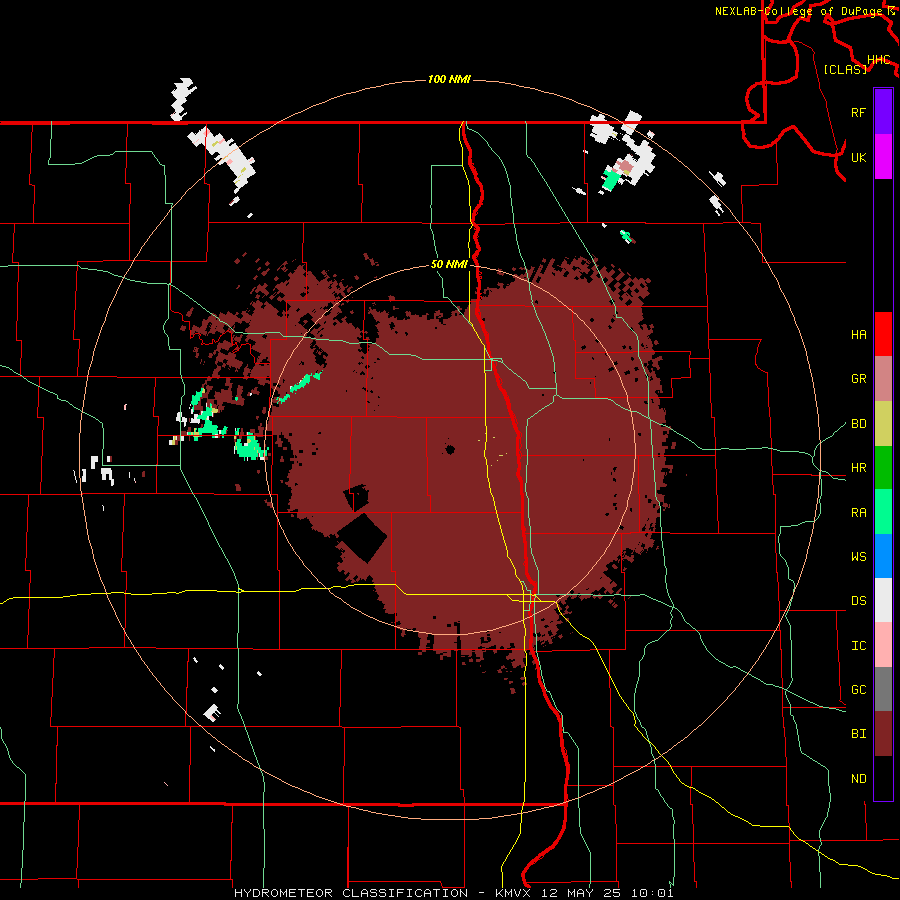This screenshot has width=900, height=900.
Task: Click the KMVX station identifier
Action: click(512, 893)
